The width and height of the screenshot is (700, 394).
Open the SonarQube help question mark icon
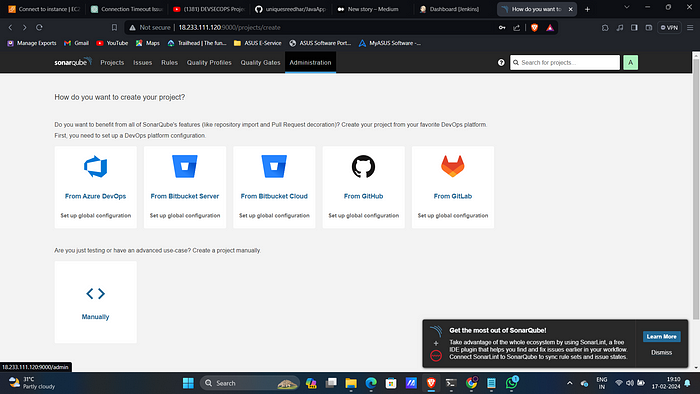pyautogui.click(x=501, y=62)
